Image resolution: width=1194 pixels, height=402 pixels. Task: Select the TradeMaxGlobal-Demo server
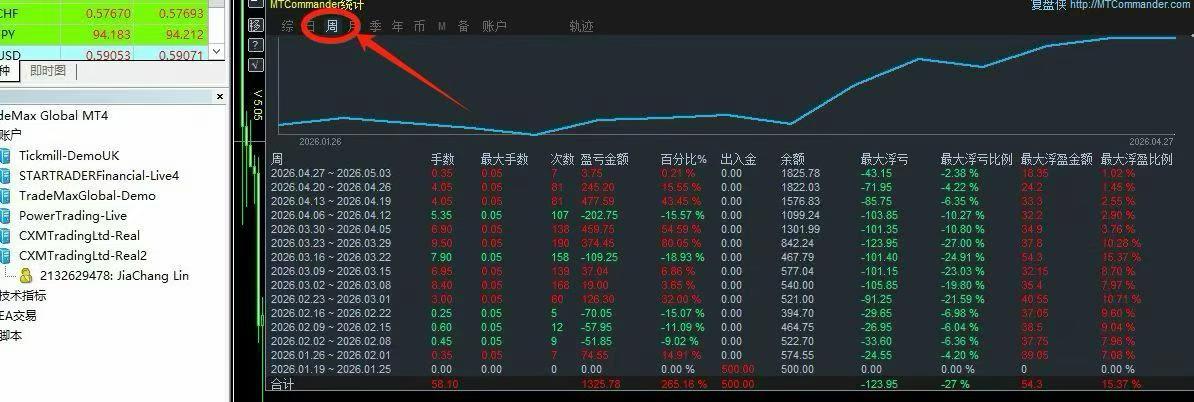(x=88, y=196)
